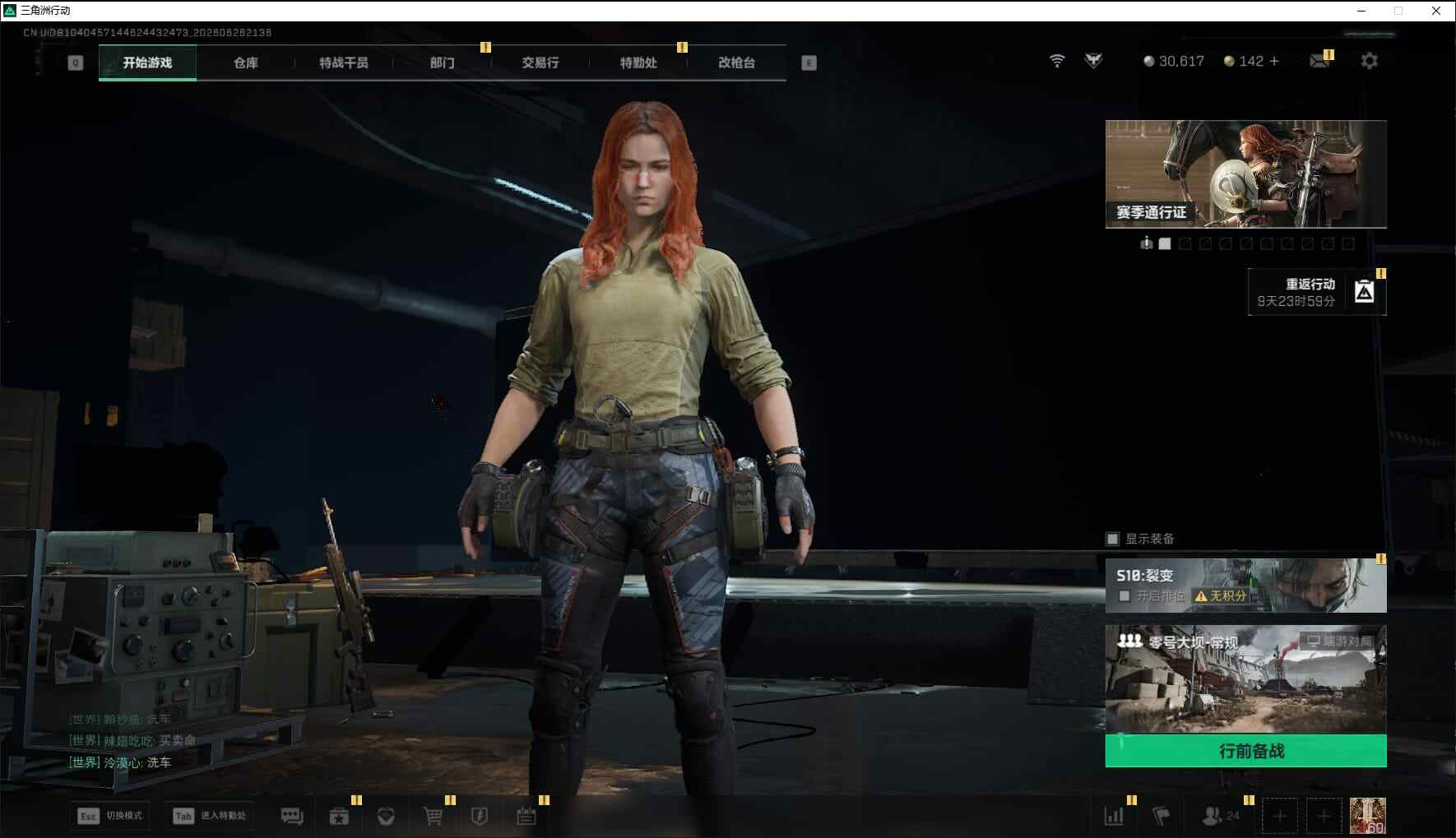The width and height of the screenshot is (1456, 838).
Task: Select the 零号大坝-常规 map card
Action: 1245,679
